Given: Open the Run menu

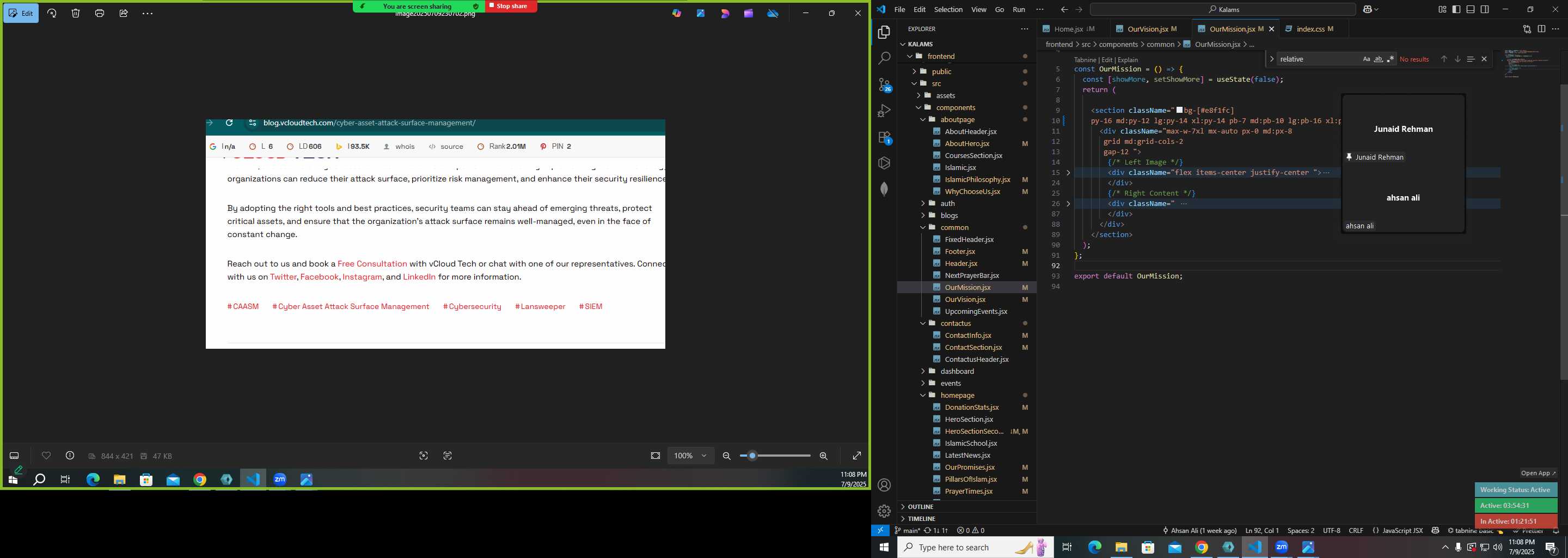Looking at the screenshot, I should point(1018,10).
